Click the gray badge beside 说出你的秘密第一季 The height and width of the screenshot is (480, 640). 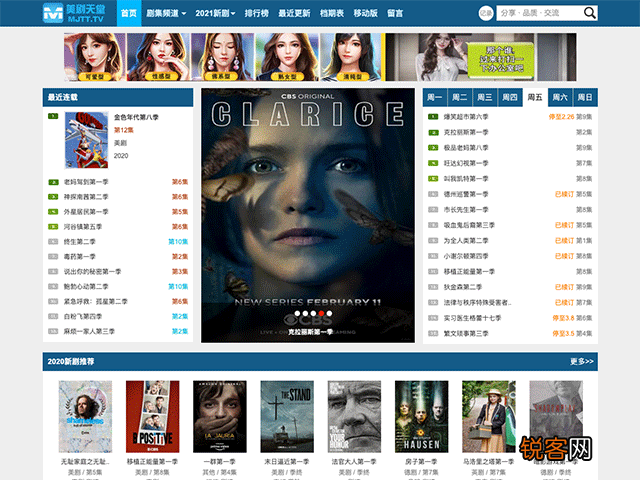click(x=53, y=271)
